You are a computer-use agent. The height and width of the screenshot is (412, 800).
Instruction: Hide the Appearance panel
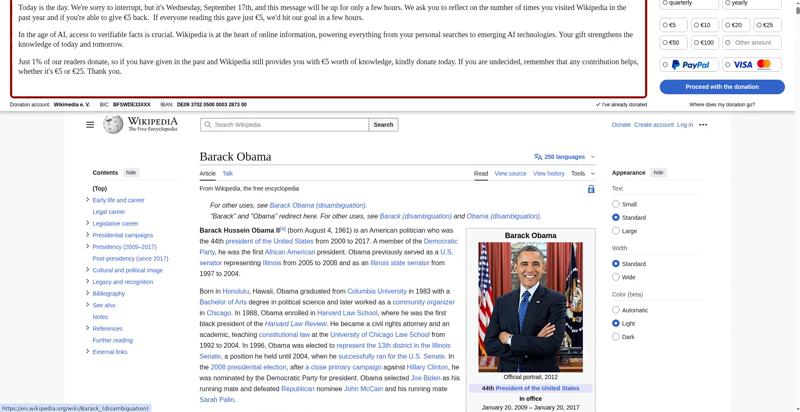click(658, 172)
